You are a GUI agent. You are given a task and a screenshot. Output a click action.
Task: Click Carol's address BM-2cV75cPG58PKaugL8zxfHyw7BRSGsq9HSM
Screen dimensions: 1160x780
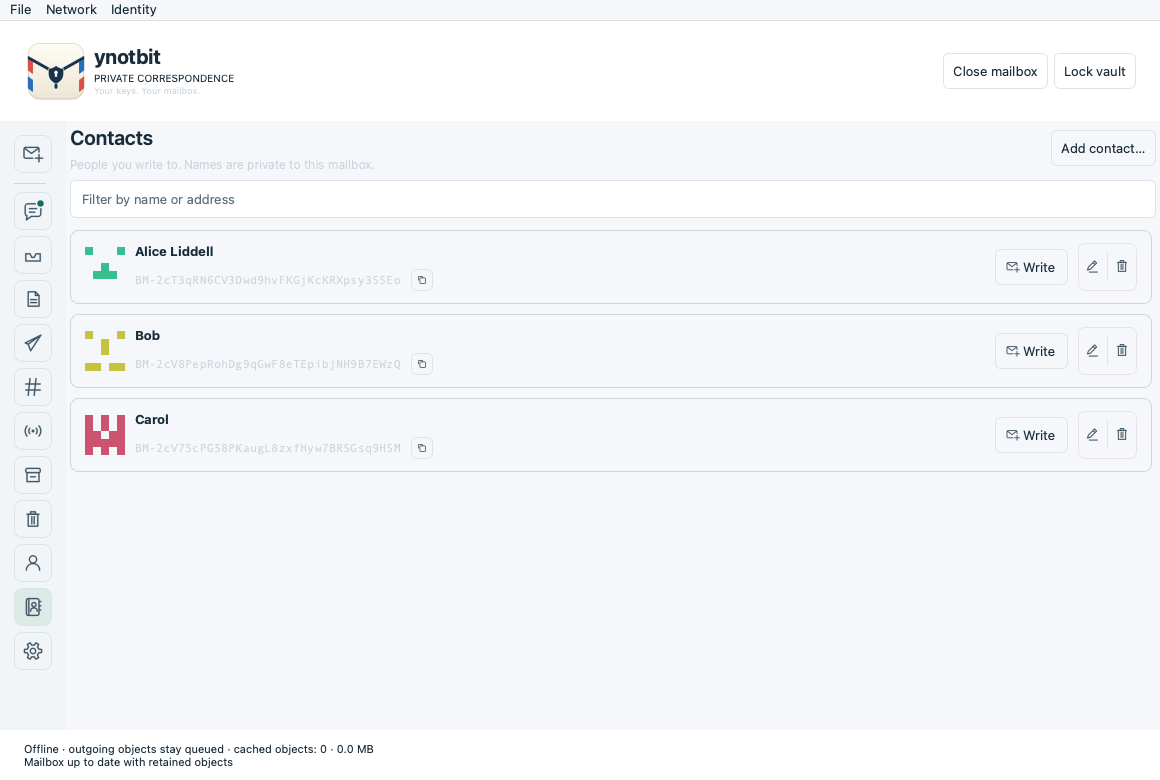pos(268,448)
